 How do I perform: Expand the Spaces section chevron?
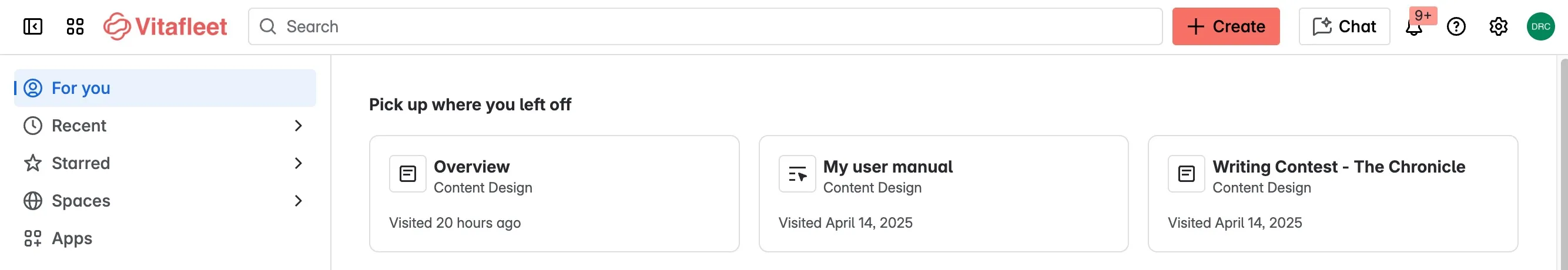point(299,201)
